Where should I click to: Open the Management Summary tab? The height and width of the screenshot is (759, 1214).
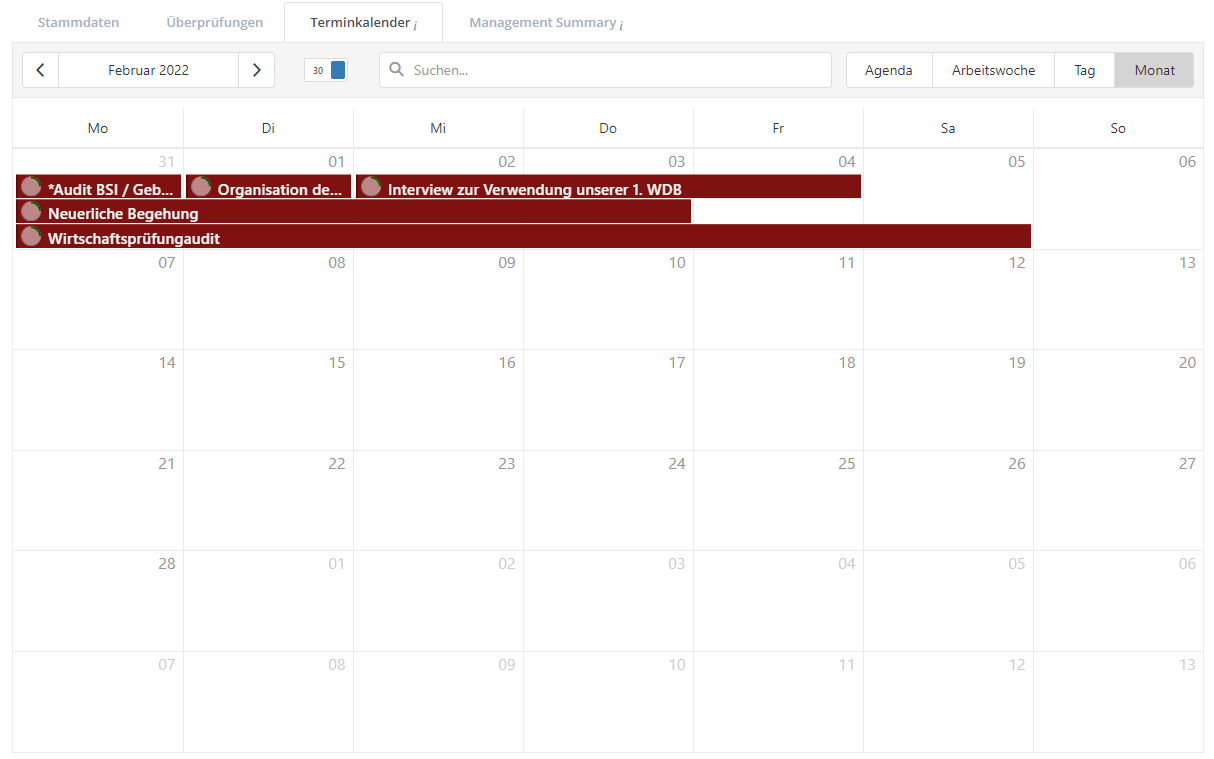tap(545, 22)
